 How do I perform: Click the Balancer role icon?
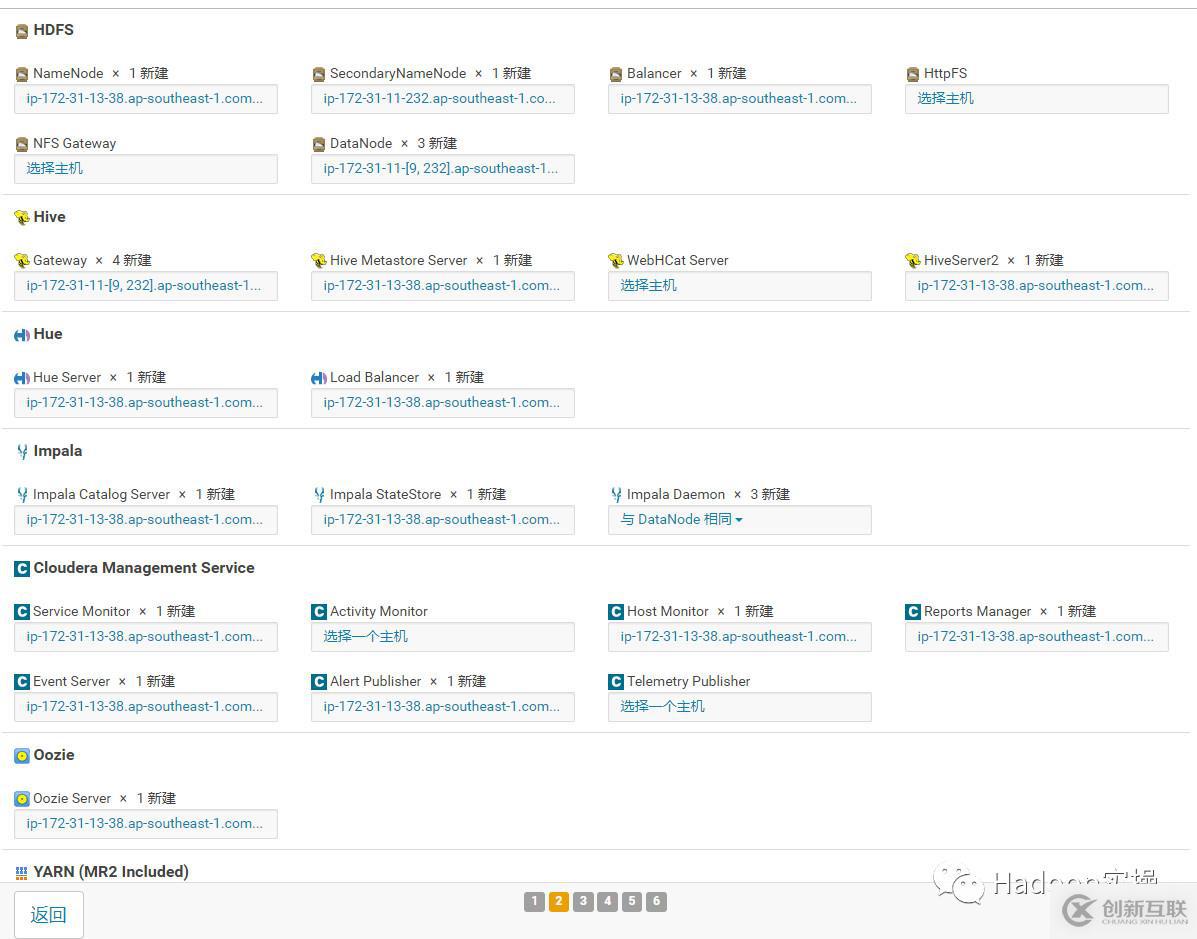pyautogui.click(x=616, y=75)
